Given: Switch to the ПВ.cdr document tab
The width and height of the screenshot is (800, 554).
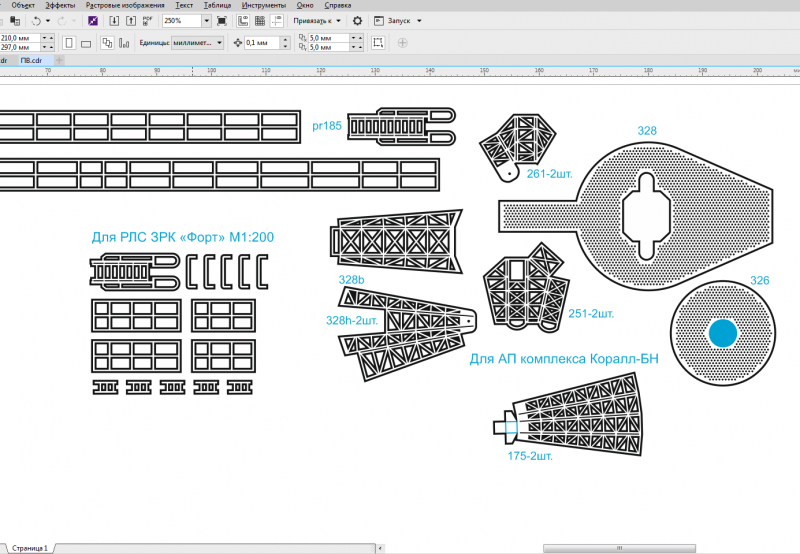Looking at the screenshot, I should [33, 60].
